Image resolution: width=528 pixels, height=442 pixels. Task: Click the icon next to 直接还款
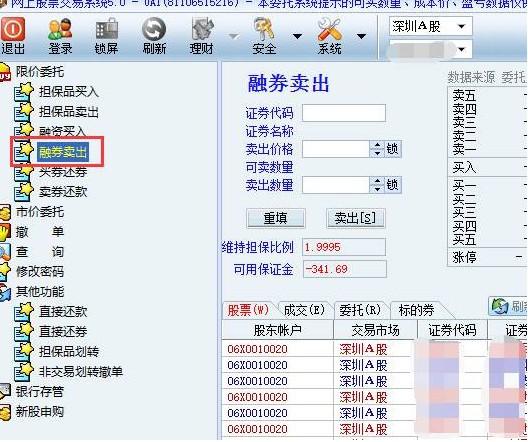24,312
